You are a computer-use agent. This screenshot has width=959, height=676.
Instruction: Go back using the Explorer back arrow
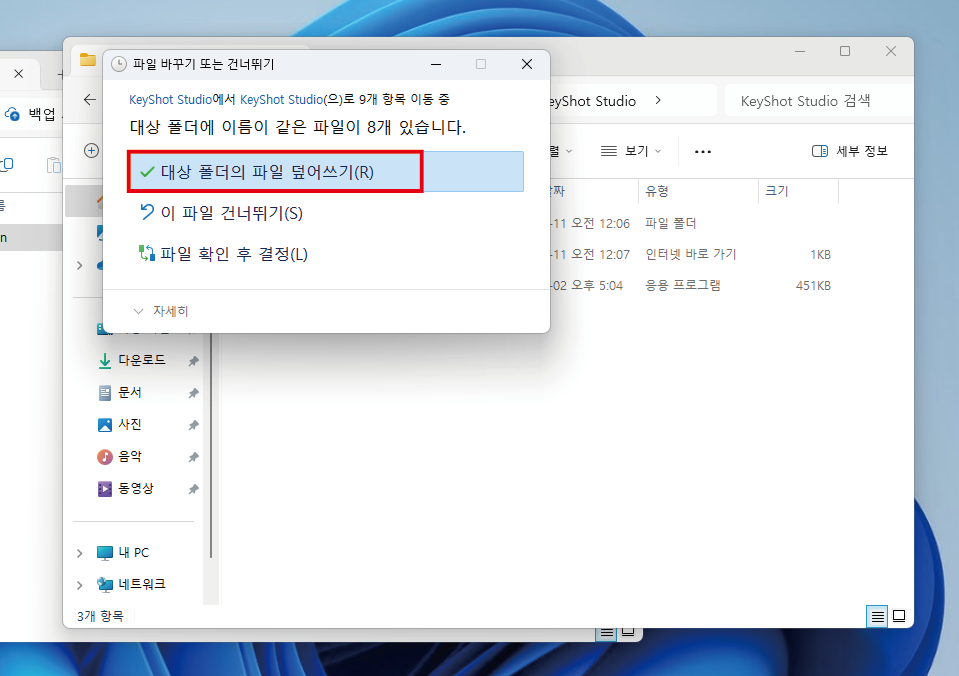pyautogui.click(x=90, y=100)
